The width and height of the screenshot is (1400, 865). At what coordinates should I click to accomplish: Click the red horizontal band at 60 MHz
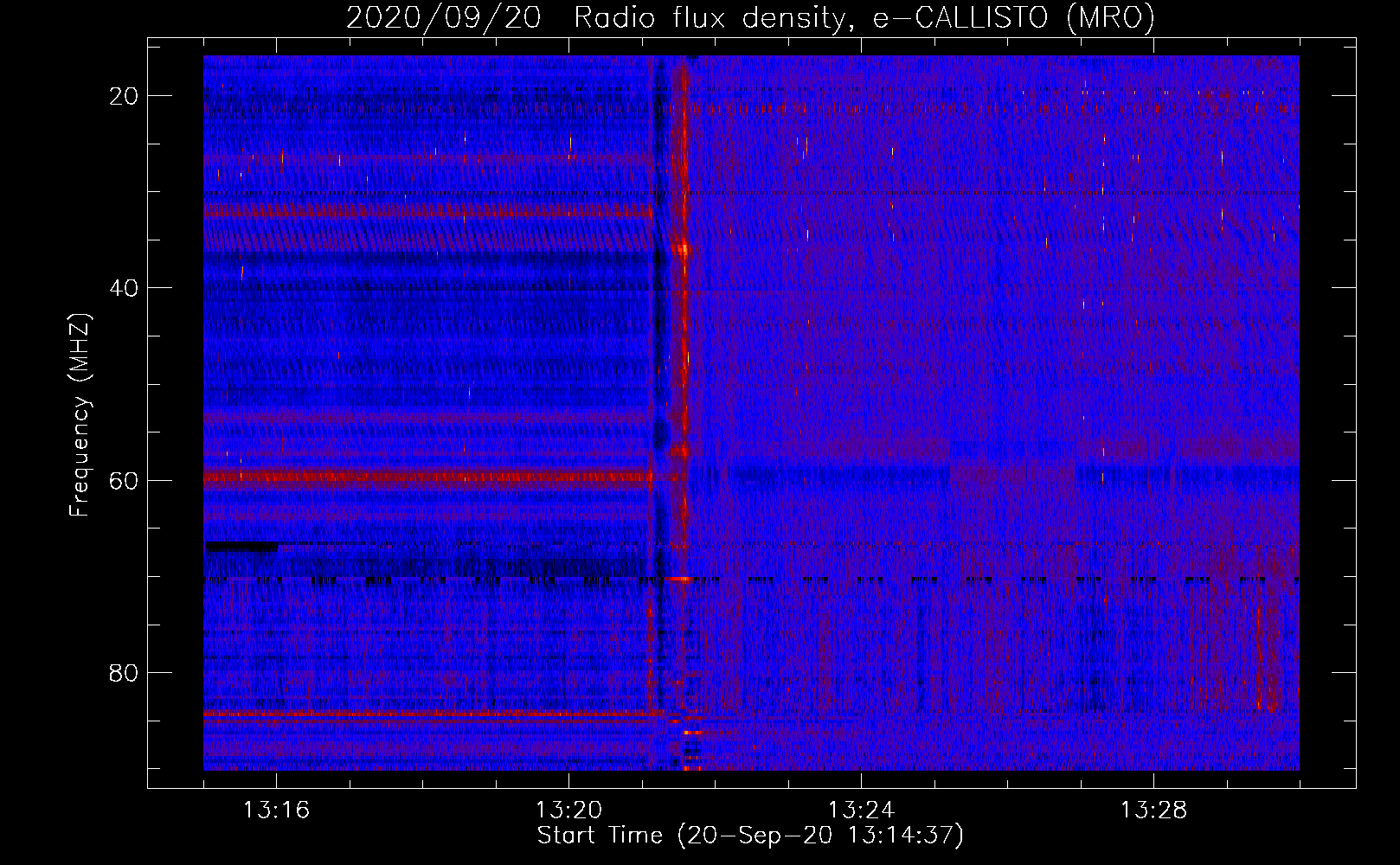[428, 477]
